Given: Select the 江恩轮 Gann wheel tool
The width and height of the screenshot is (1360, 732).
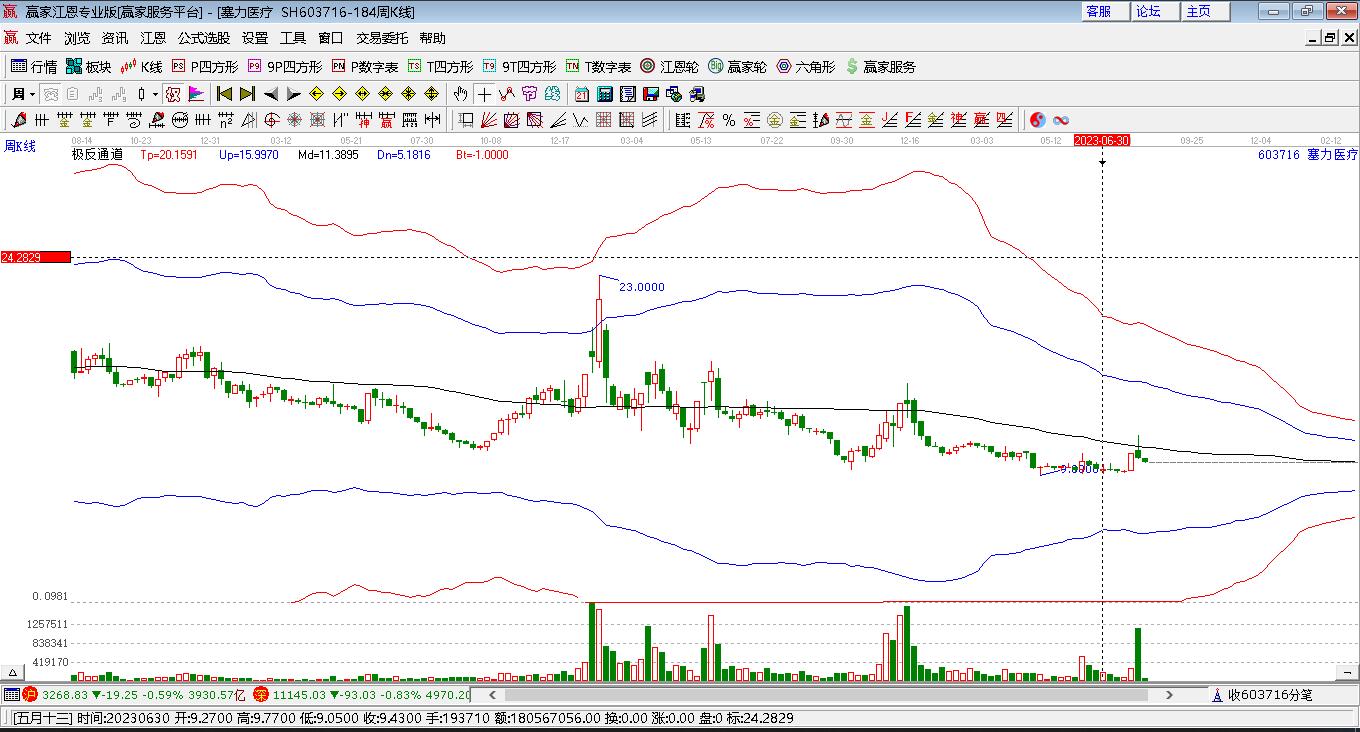Looking at the screenshot, I should pos(669,67).
